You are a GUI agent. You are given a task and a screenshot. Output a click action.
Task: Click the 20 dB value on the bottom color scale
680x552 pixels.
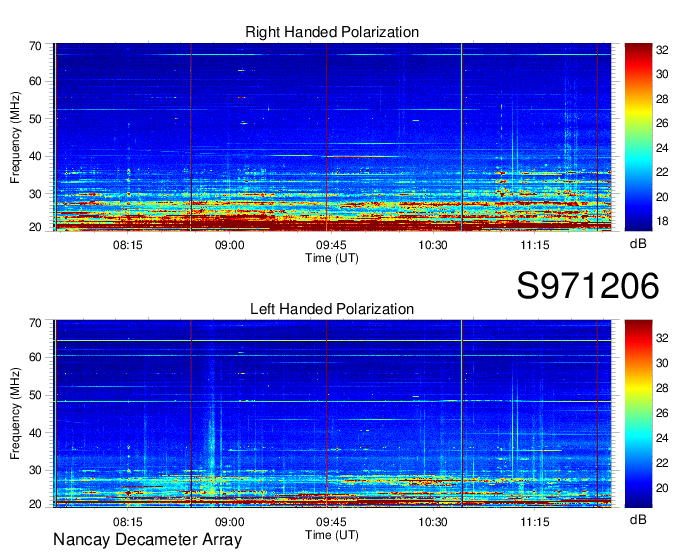662,488
